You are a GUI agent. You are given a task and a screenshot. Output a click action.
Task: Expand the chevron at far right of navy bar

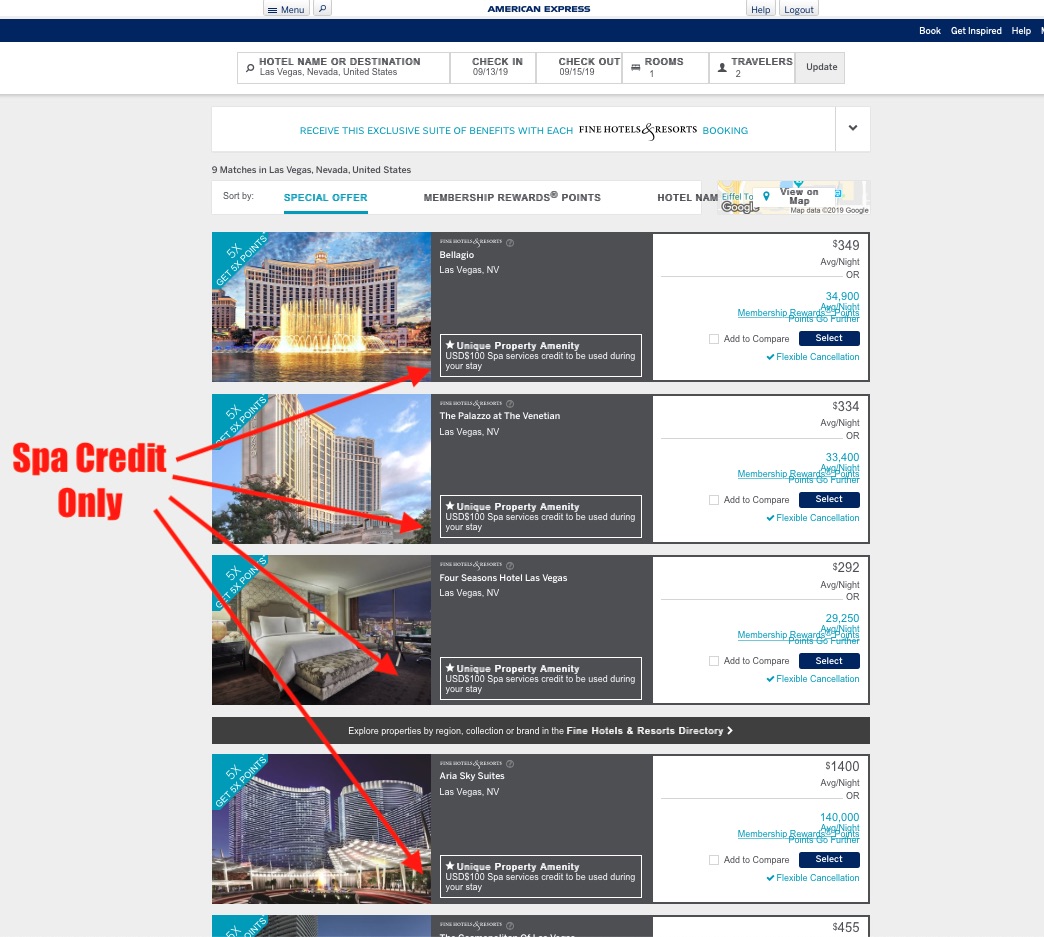pyautogui.click(x=1041, y=31)
